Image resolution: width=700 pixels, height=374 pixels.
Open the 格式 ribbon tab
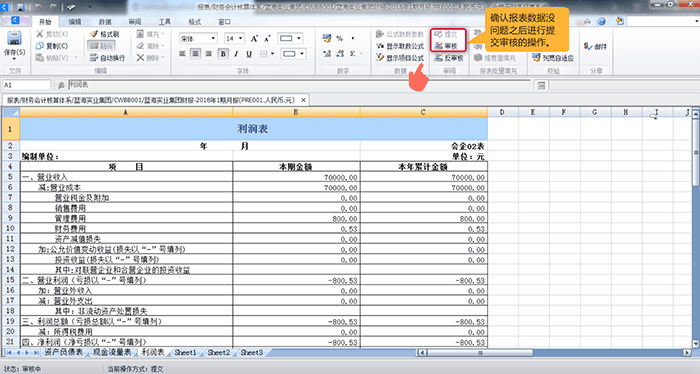pos(195,21)
